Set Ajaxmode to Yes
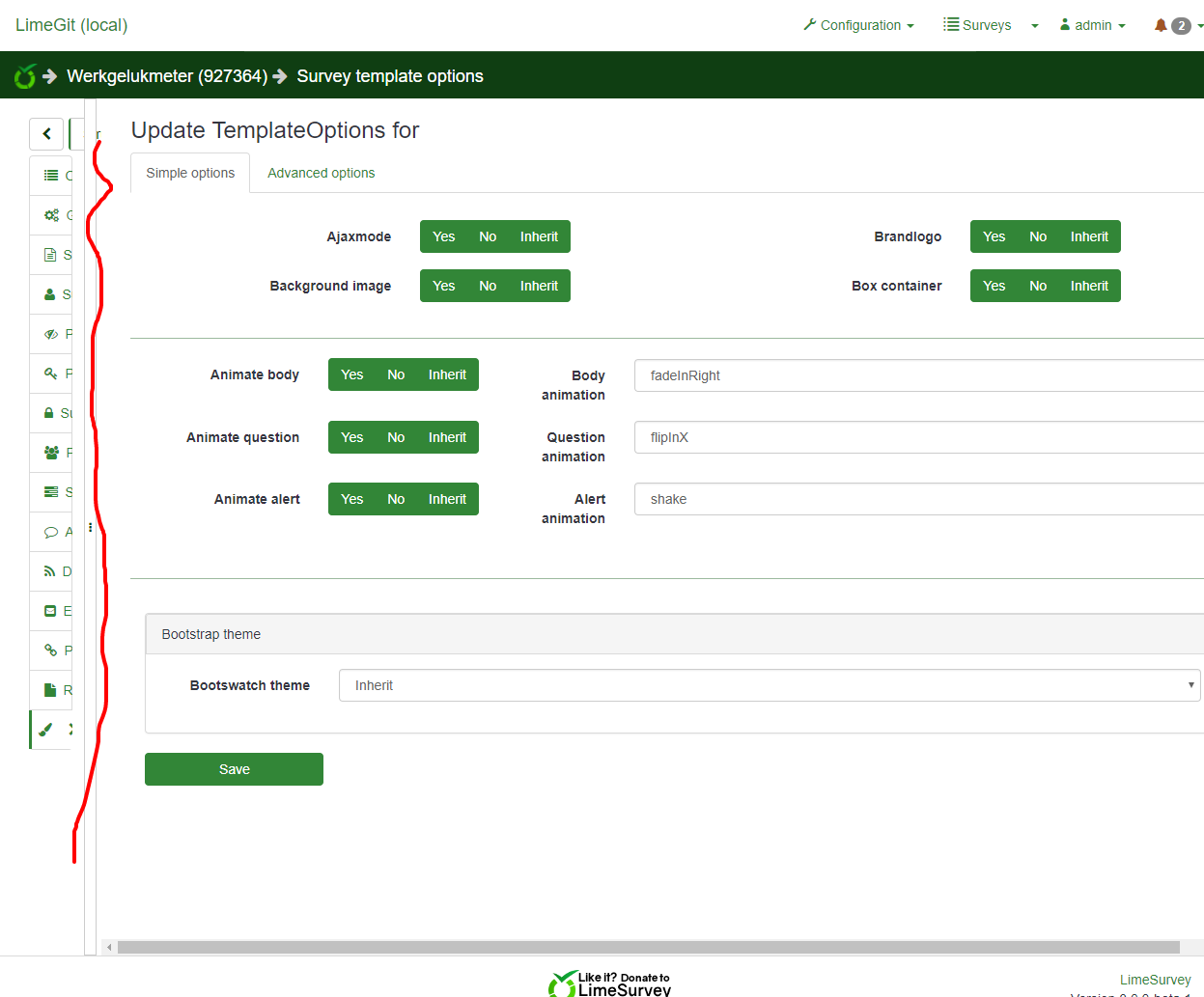This screenshot has width=1204, height=997. (443, 236)
